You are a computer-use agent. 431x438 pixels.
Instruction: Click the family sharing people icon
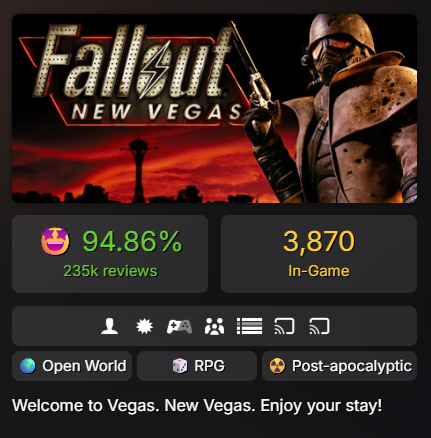[x=214, y=326]
